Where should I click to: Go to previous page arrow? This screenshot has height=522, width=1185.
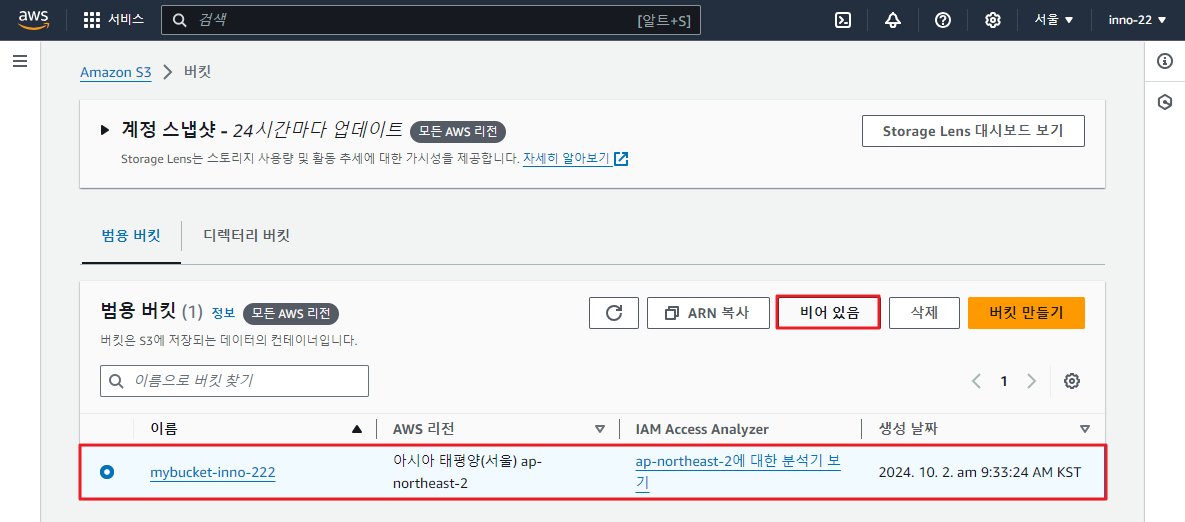point(976,381)
